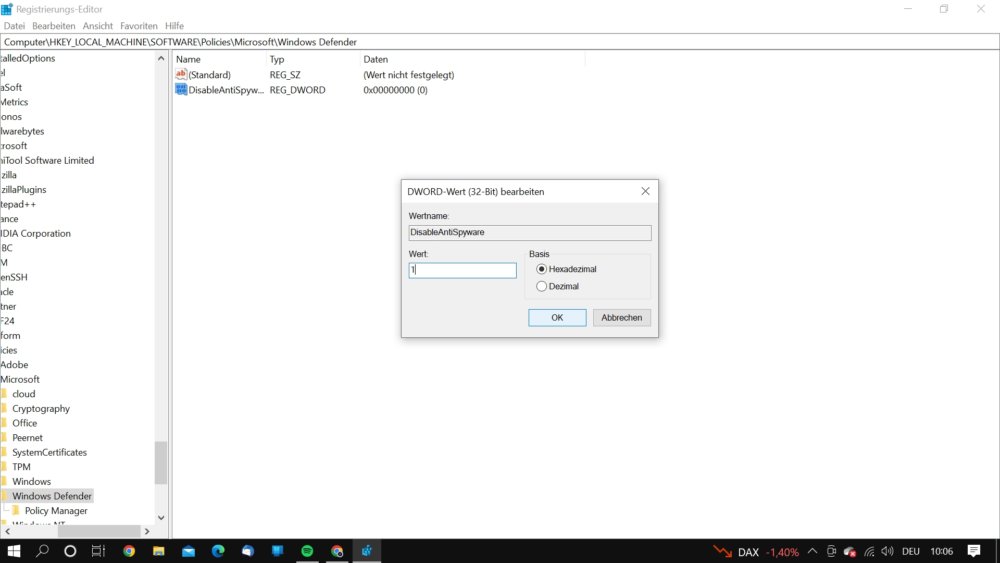Select the Adobe key in tree
1000x563 pixels.
[x=14, y=365]
